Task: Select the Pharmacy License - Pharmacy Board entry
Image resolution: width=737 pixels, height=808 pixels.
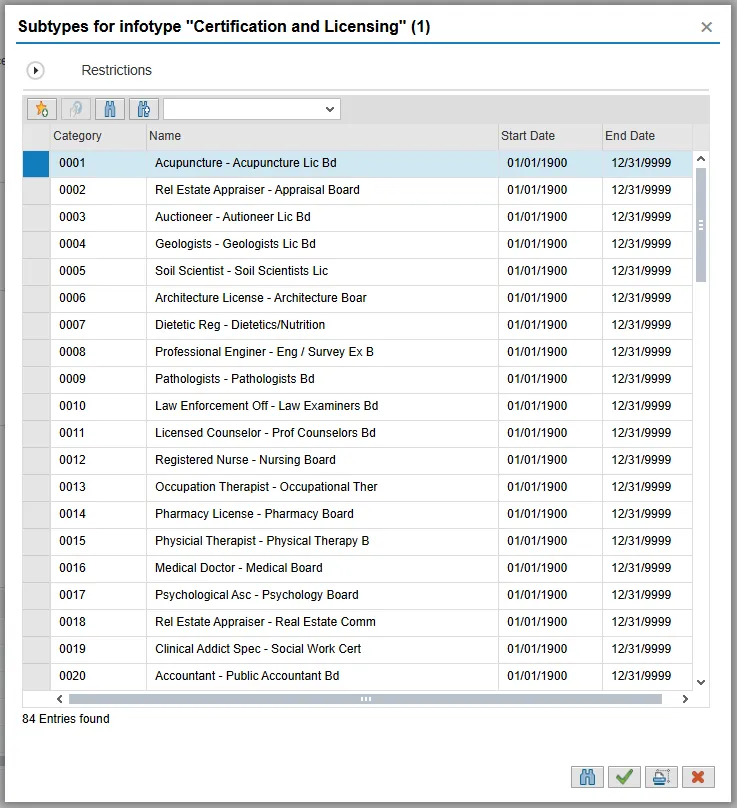Action: pos(254,514)
